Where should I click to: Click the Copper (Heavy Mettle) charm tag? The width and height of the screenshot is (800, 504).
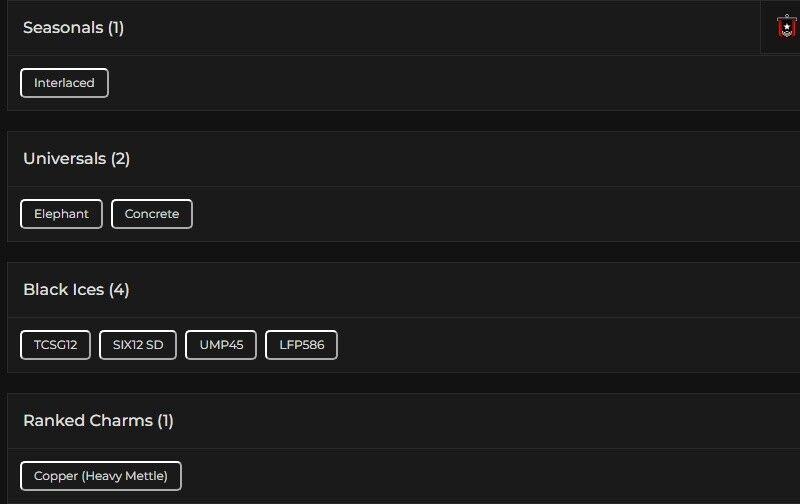[101, 476]
